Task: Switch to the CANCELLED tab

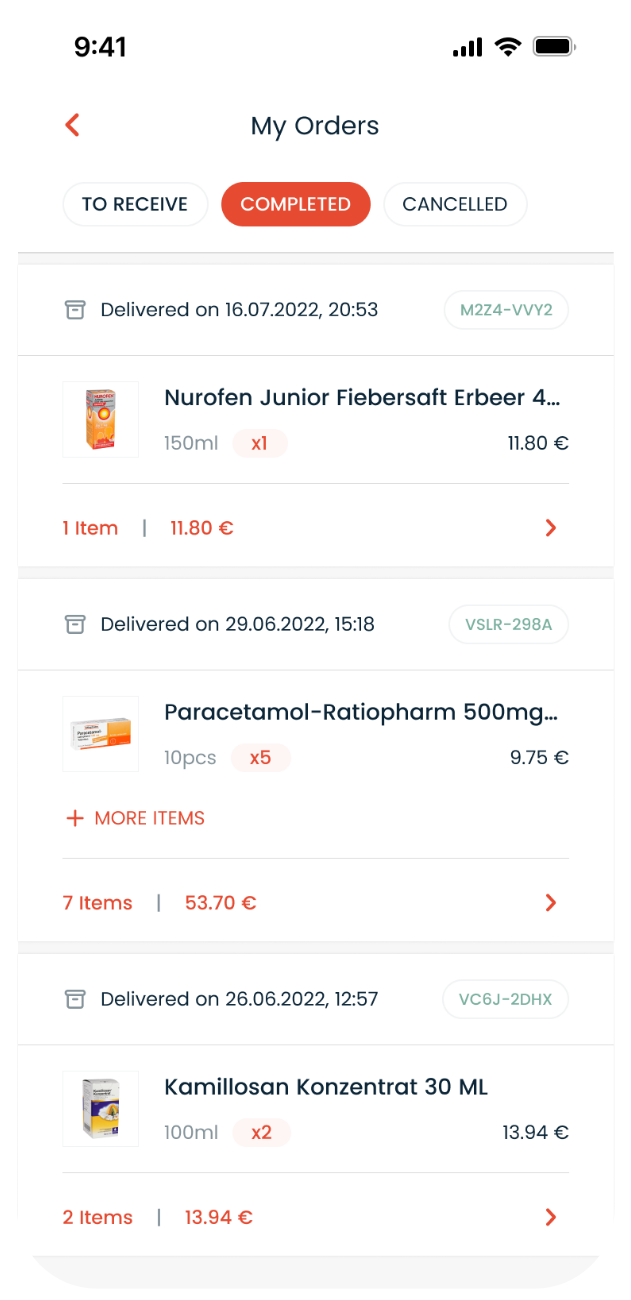Action: point(455,204)
